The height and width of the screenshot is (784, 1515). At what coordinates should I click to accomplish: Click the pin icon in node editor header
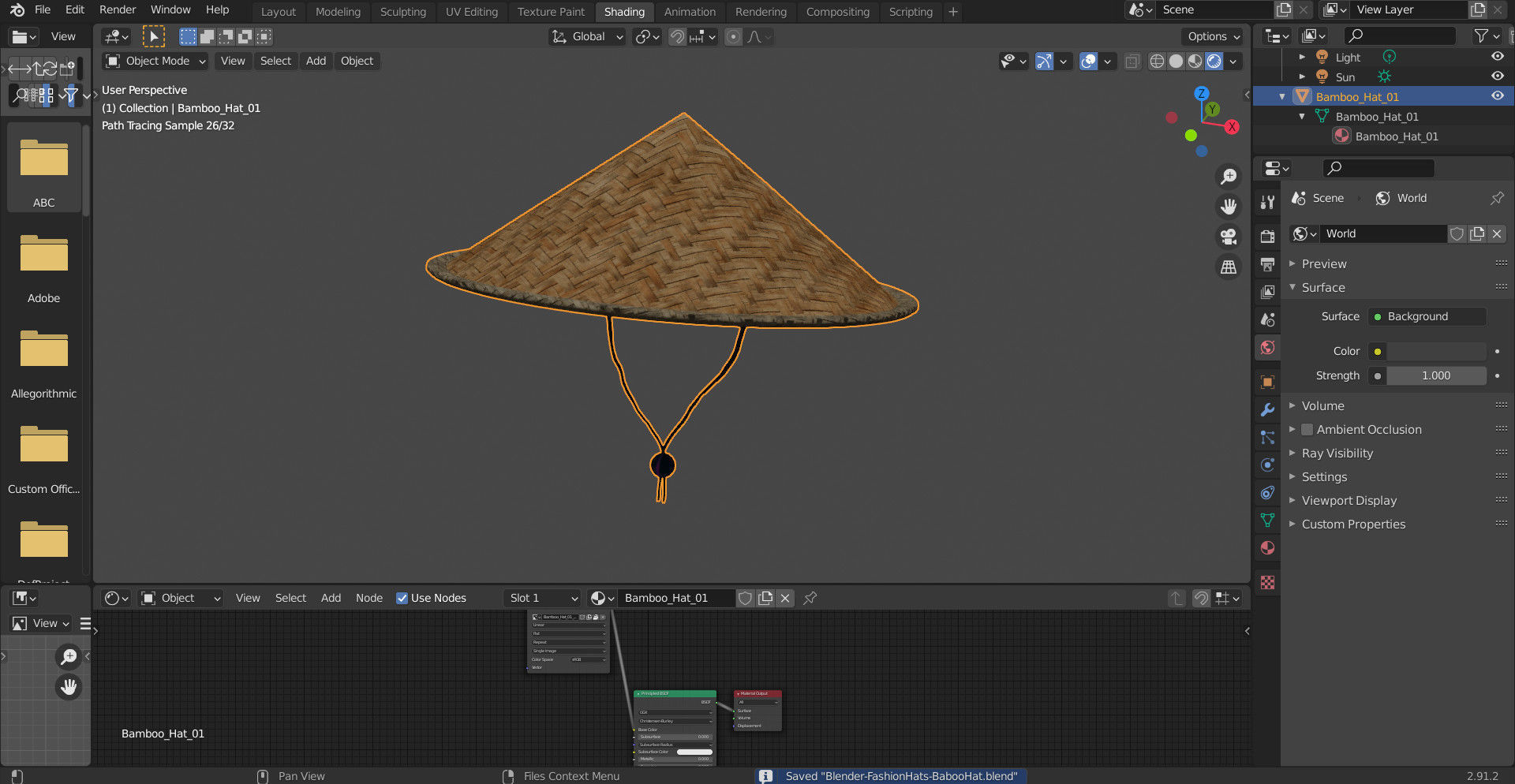(810, 598)
